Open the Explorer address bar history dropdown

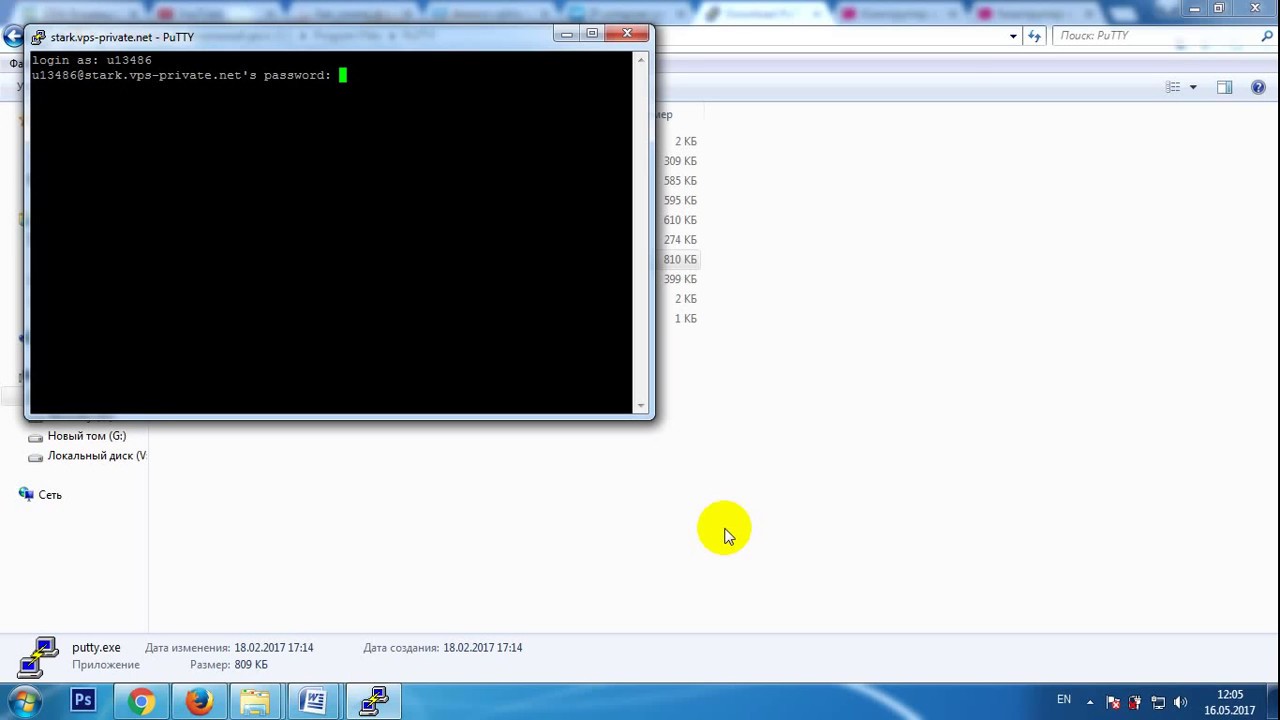click(x=1013, y=36)
